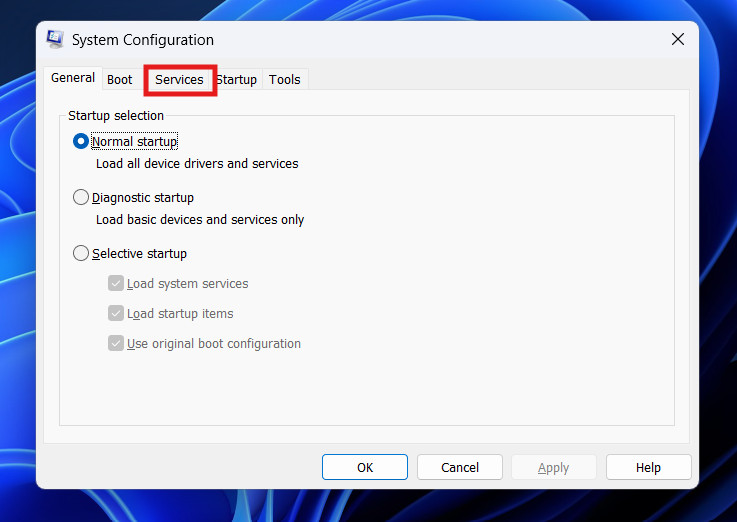The height and width of the screenshot is (522, 737).
Task: Open the Tools tab
Action: [285, 79]
